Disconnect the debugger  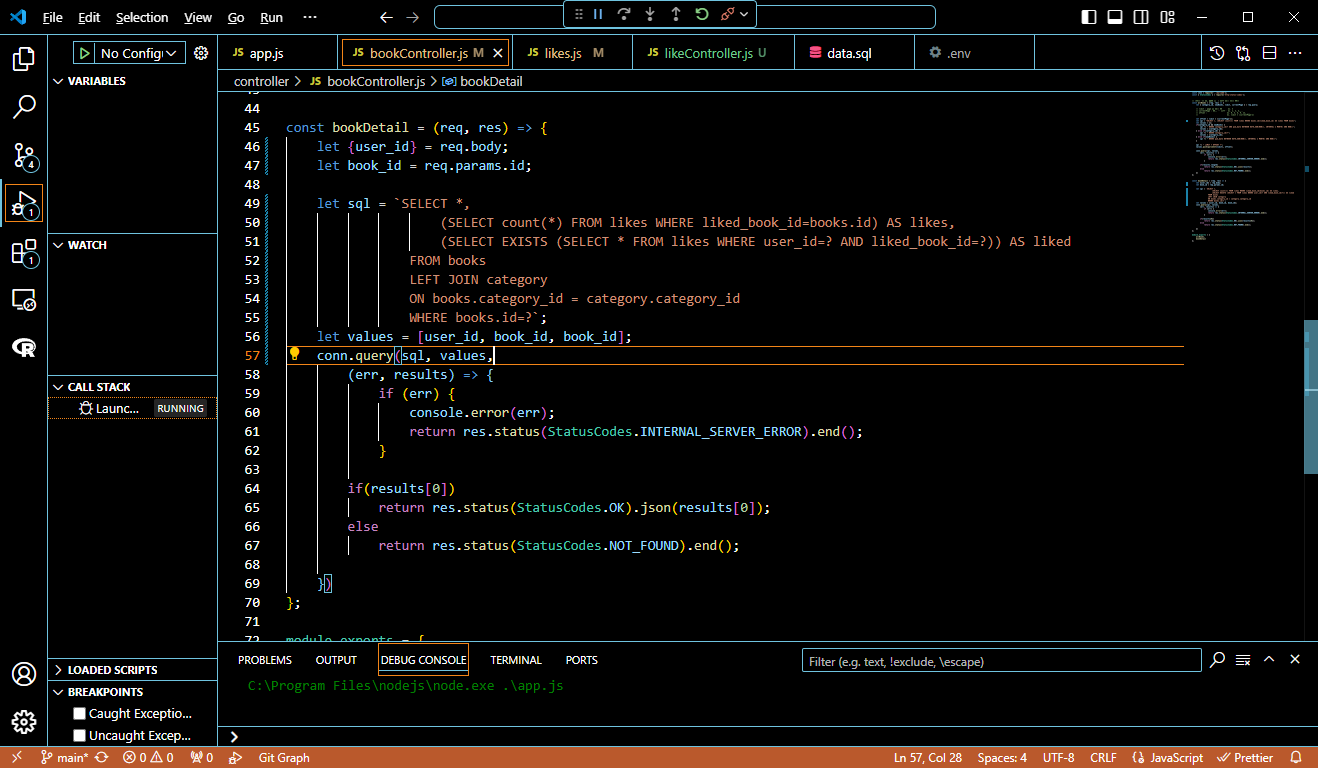[727, 14]
